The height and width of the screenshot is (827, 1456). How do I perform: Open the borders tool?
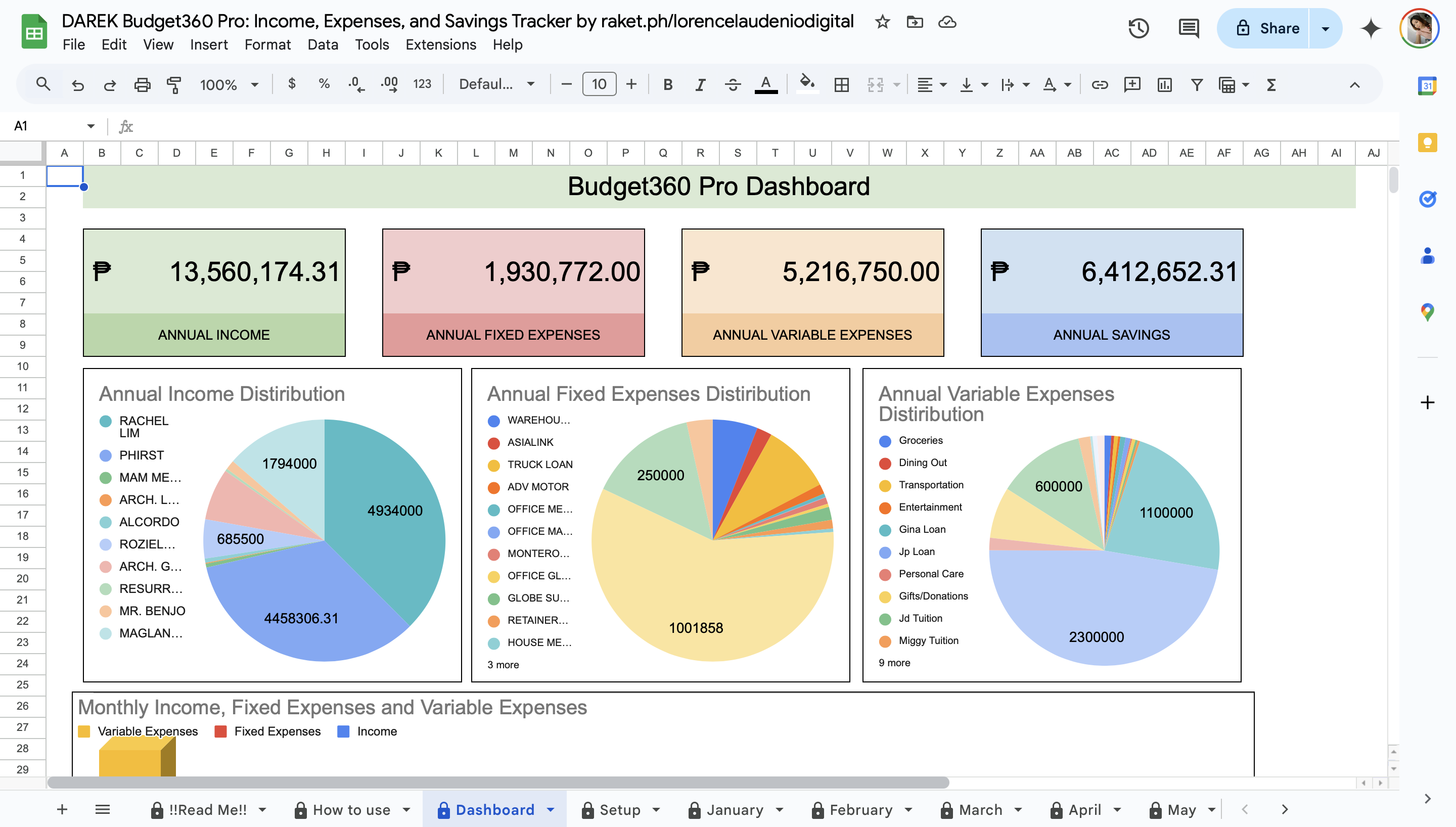point(841,84)
